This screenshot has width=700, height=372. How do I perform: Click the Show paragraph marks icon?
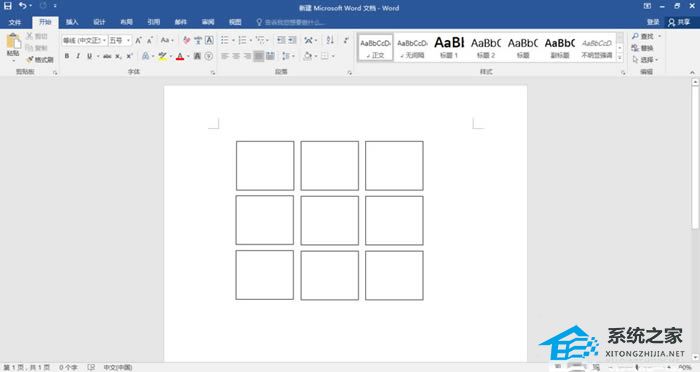point(346,40)
